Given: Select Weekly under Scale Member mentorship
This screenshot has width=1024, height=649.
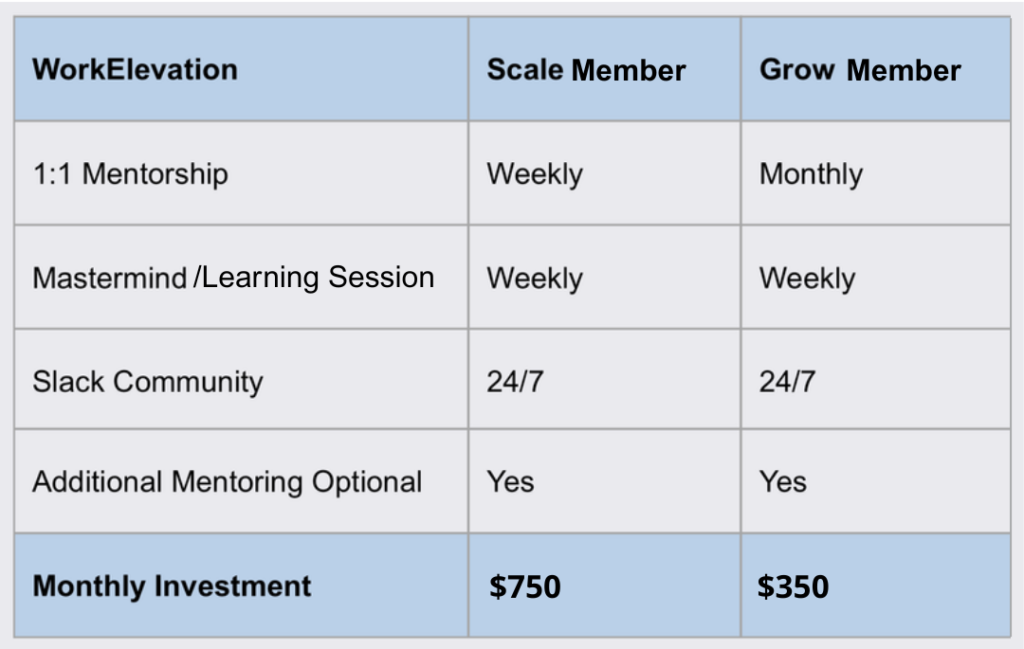Looking at the screenshot, I should point(605,174).
